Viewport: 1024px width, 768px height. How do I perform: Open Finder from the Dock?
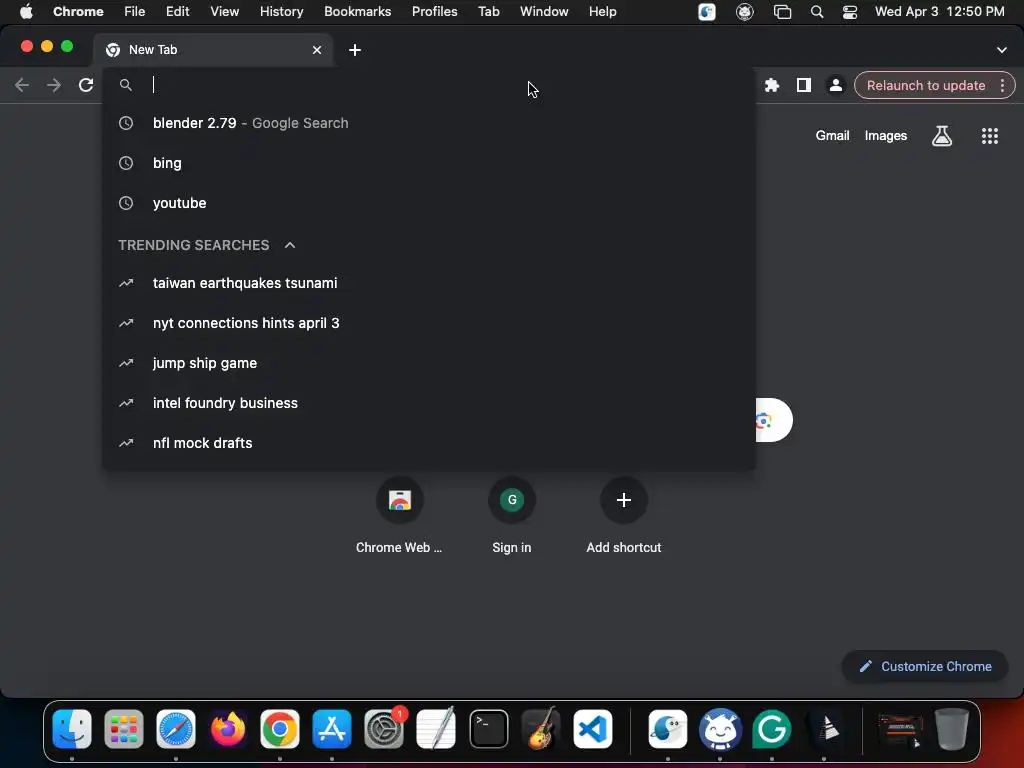[x=72, y=729]
